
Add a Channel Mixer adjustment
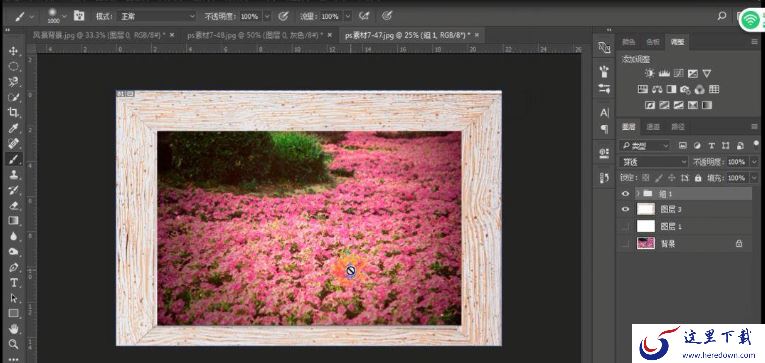[x=700, y=89]
